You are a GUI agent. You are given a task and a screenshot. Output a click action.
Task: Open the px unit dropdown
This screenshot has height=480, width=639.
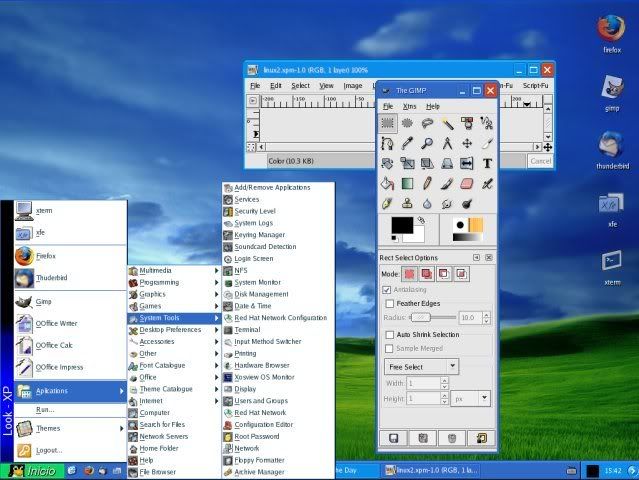click(470, 398)
